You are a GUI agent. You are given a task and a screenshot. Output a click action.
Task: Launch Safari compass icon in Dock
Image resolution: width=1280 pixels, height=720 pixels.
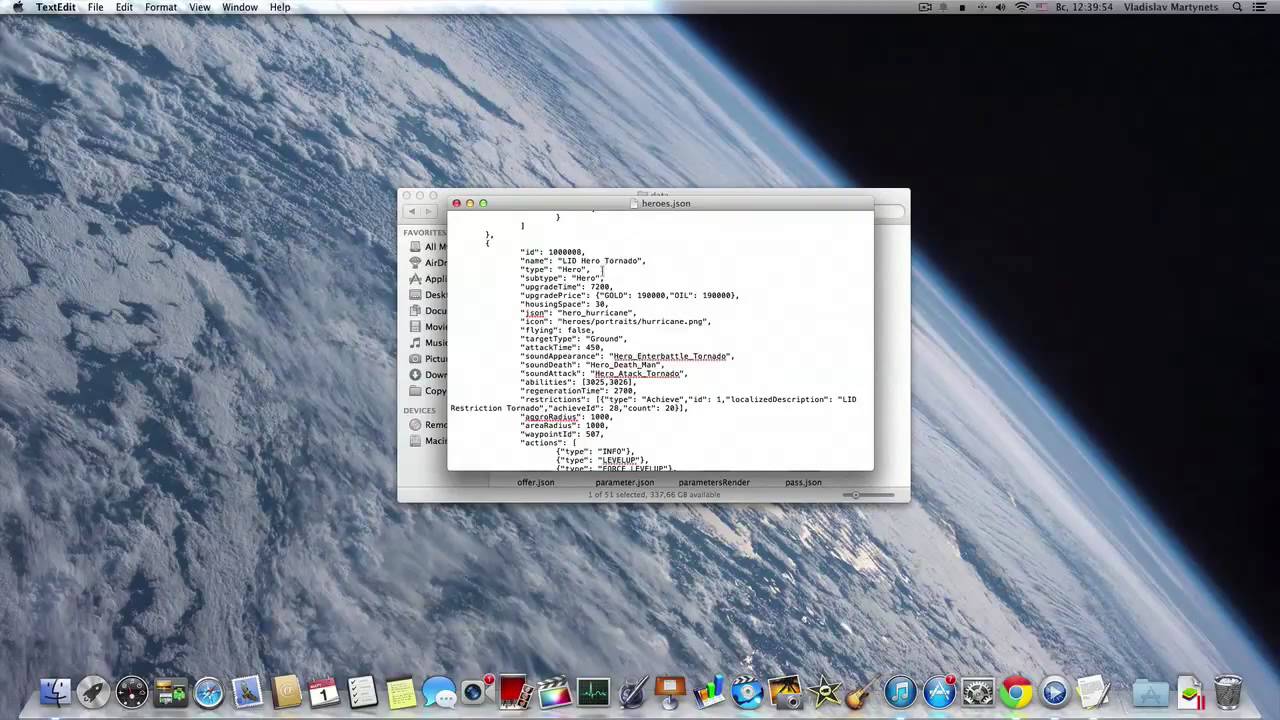tap(209, 691)
